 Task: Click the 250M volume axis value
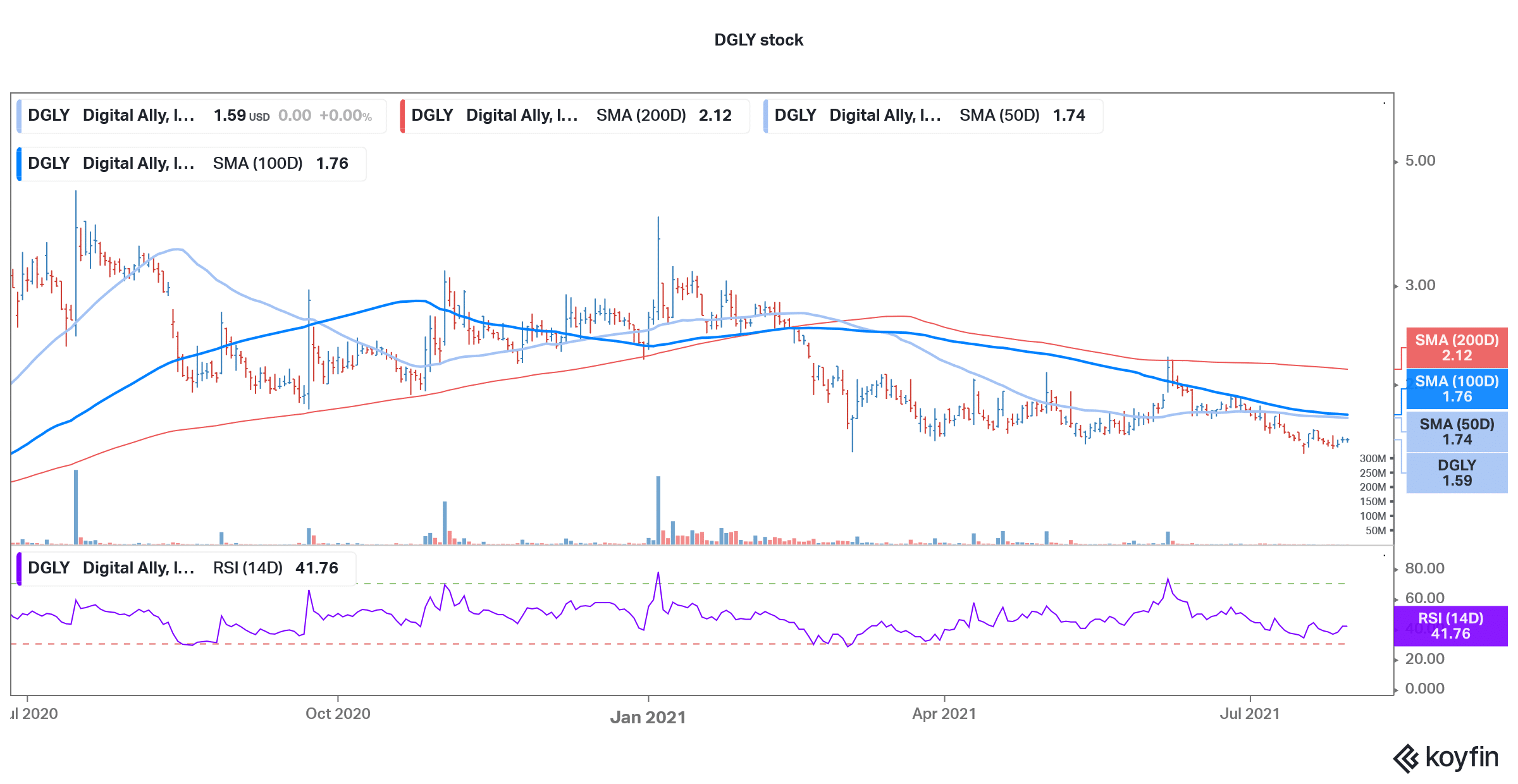click(1373, 473)
